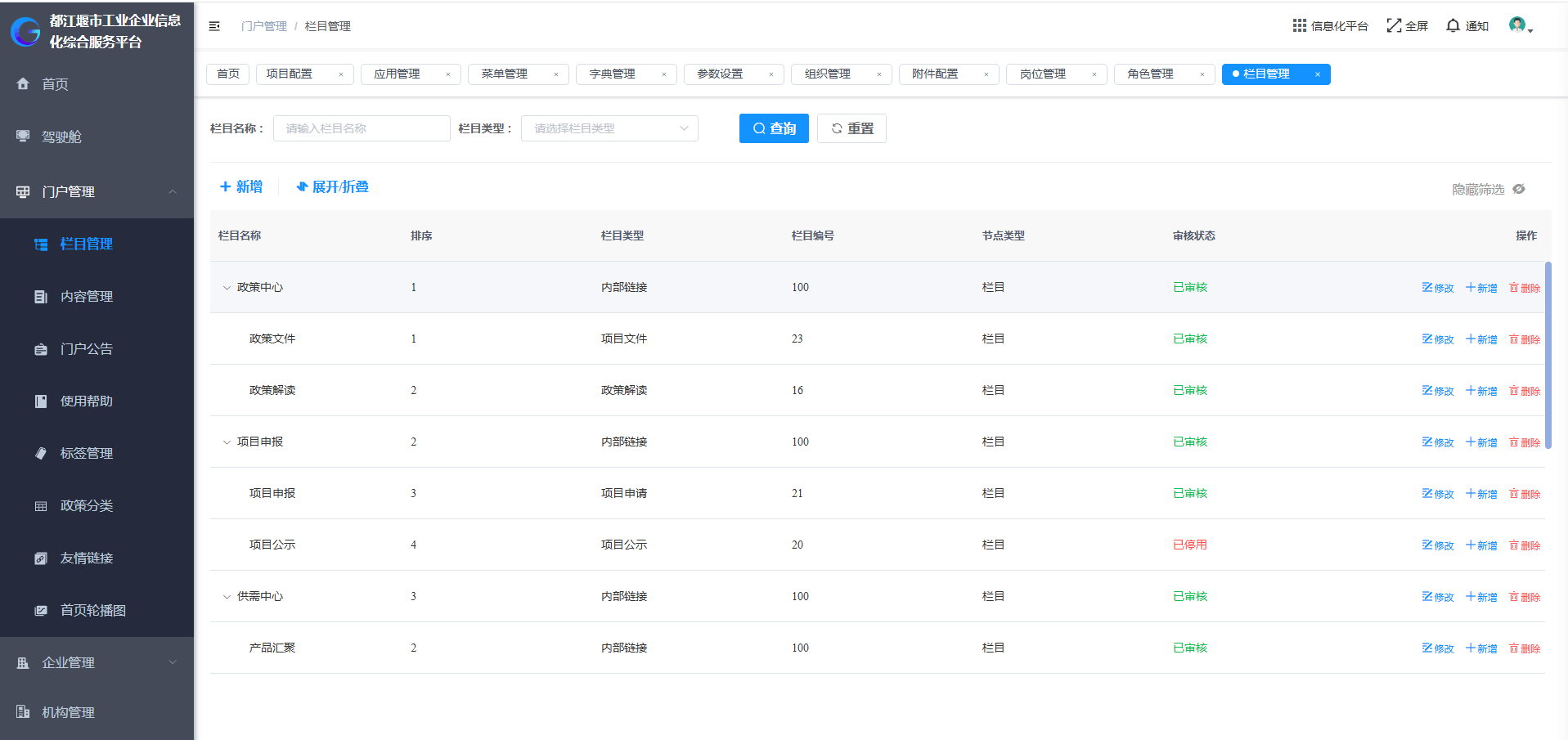Open 驾驶舱 from the sidebar

click(x=61, y=137)
